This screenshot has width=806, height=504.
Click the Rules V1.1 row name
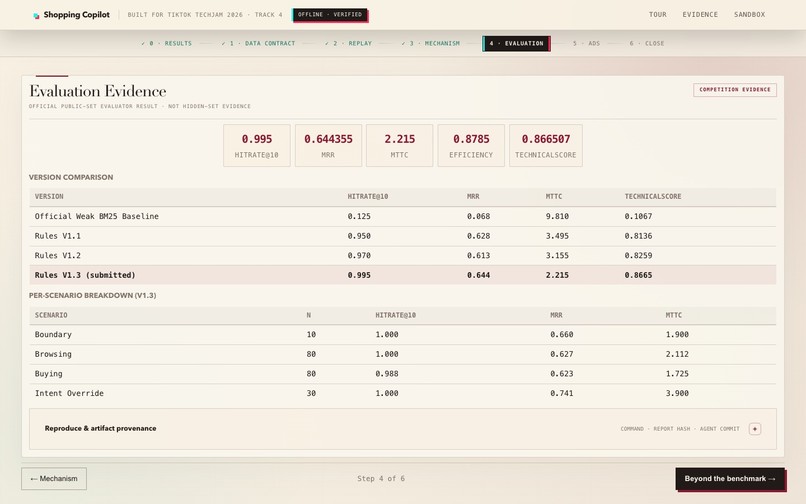[x=58, y=236]
